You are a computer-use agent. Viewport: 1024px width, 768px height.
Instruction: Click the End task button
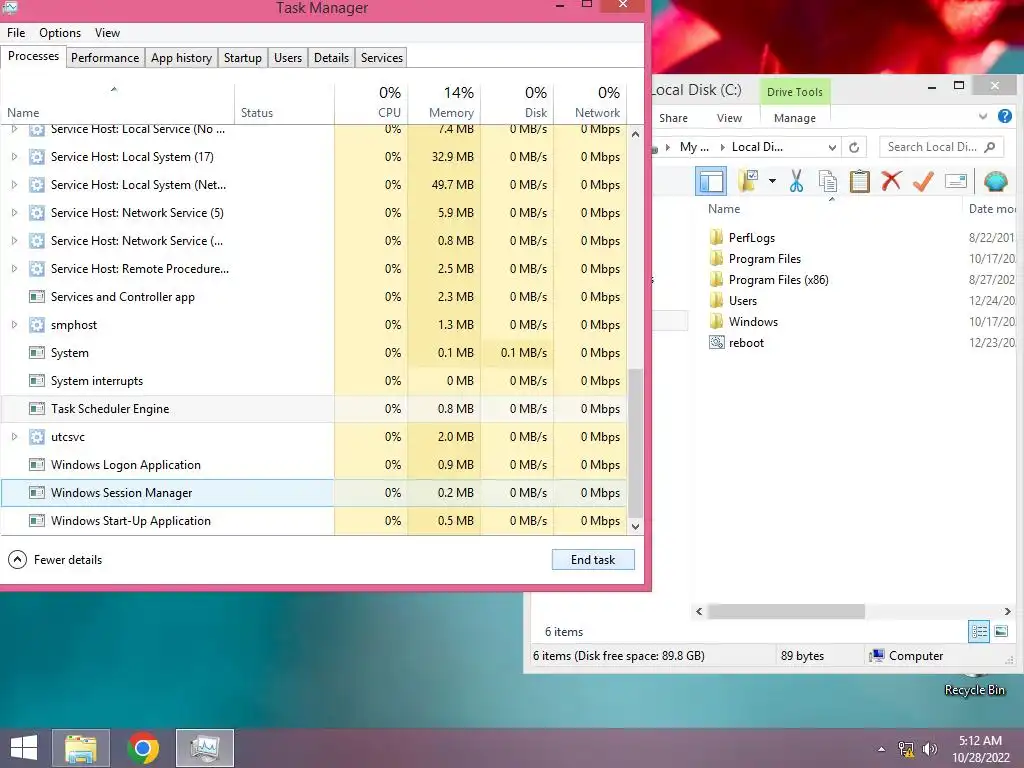593,560
